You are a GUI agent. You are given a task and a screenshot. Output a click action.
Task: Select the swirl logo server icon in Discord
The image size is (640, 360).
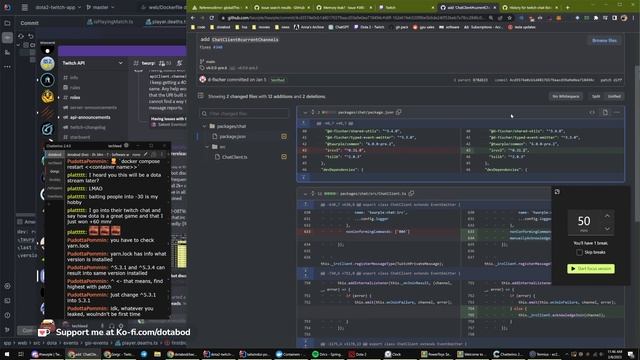[47, 129]
